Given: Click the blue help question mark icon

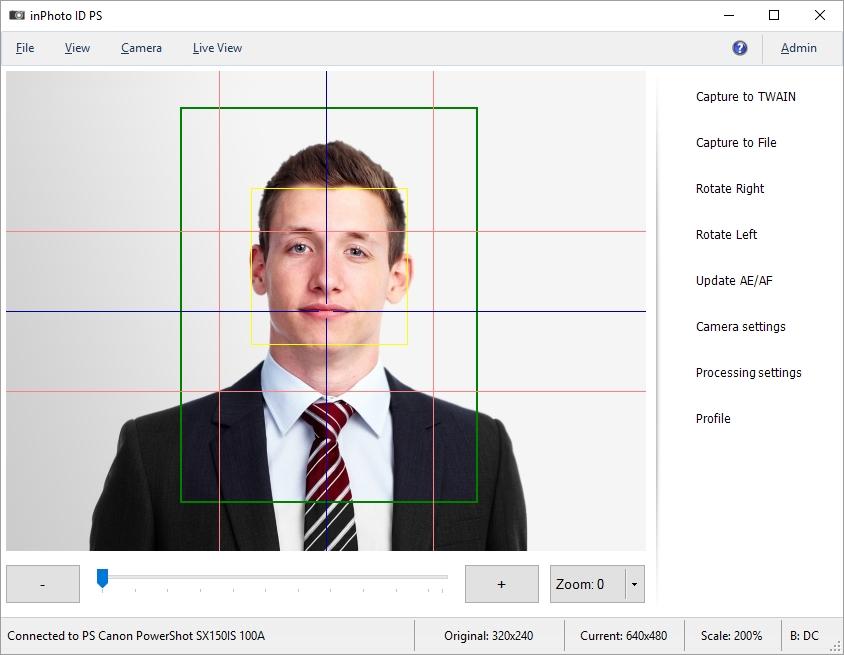Looking at the screenshot, I should 740,48.
